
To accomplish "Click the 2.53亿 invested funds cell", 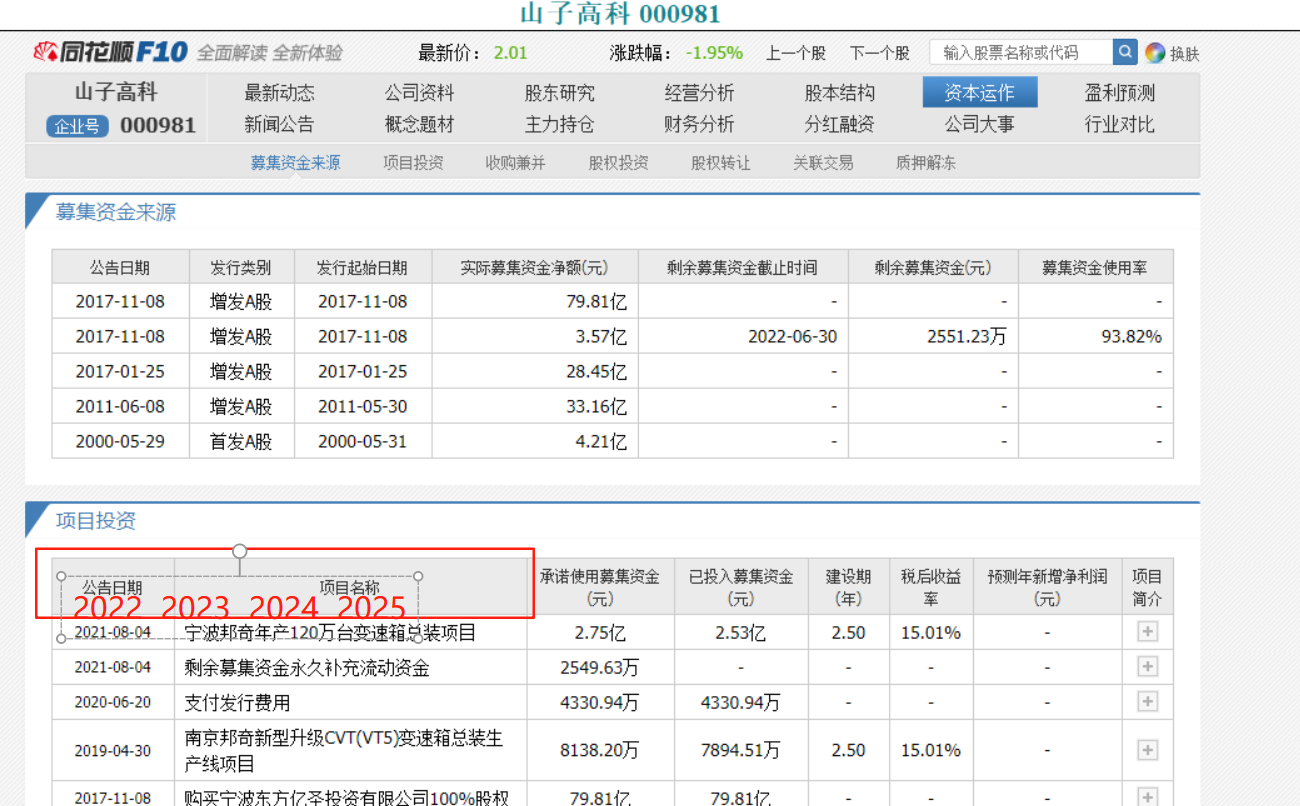I will point(740,633).
